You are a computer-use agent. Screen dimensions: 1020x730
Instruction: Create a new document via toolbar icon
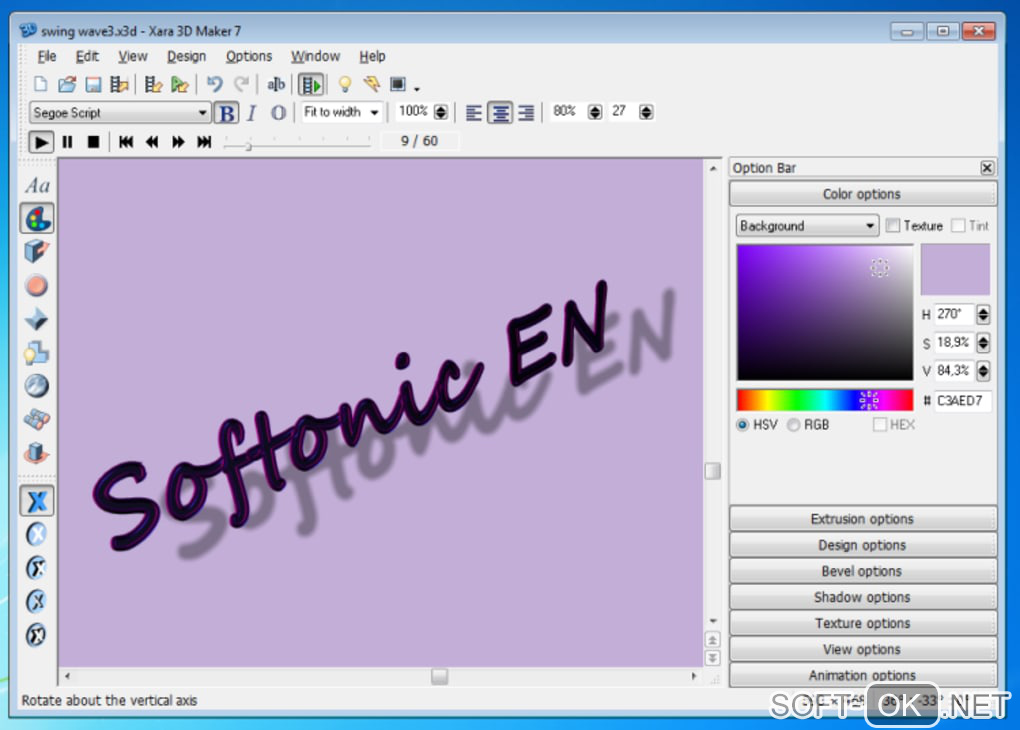pyautogui.click(x=40, y=84)
